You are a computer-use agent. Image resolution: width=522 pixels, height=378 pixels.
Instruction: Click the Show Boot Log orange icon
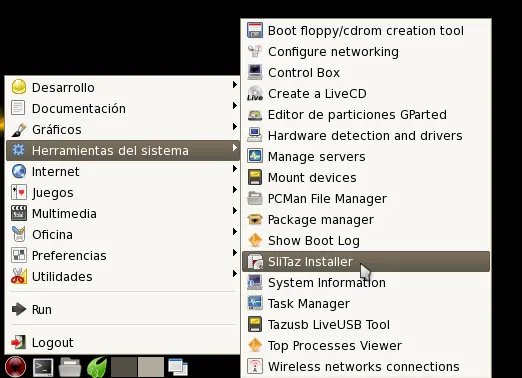pos(255,240)
